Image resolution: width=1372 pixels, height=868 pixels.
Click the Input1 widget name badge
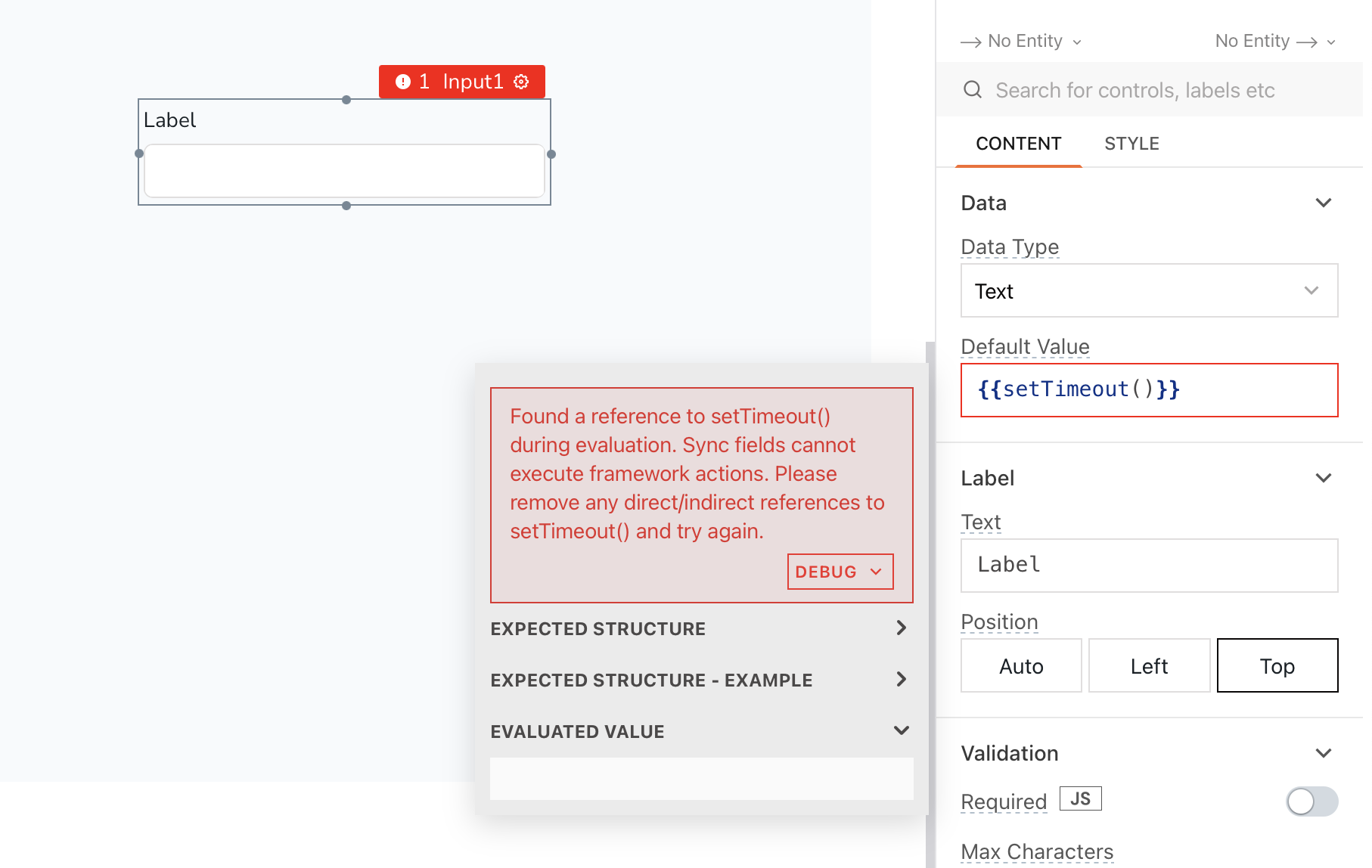pyautogui.click(x=462, y=82)
